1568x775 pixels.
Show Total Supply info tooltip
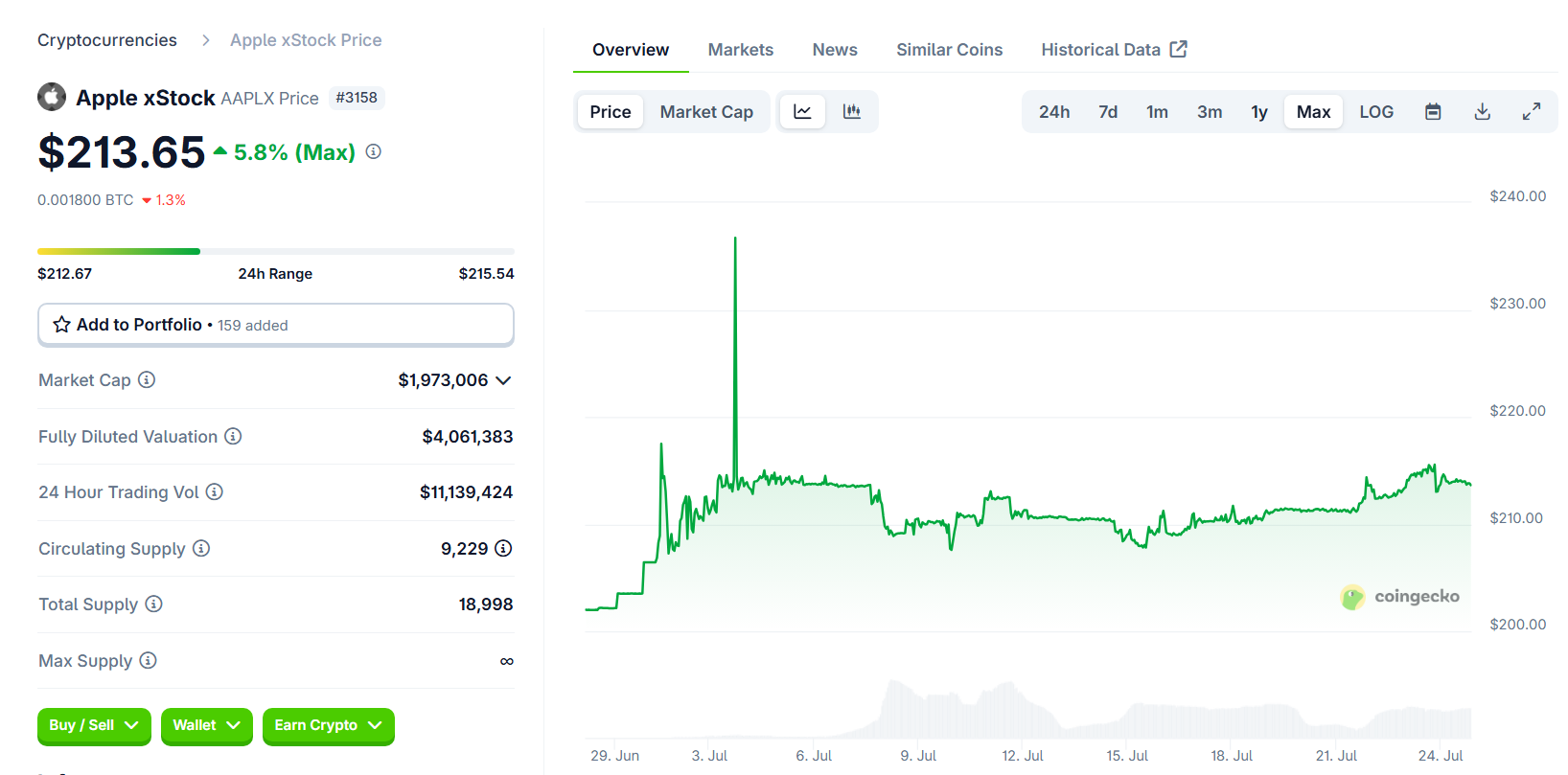click(x=153, y=604)
